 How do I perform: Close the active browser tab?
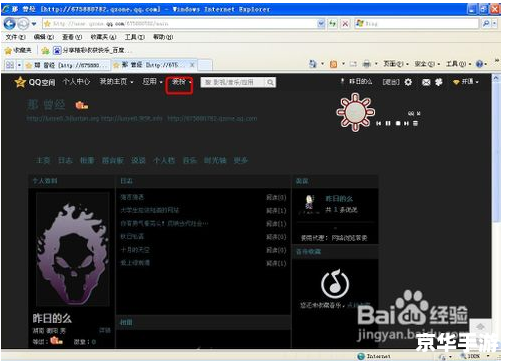pyautogui.click(x=192, y=65)
